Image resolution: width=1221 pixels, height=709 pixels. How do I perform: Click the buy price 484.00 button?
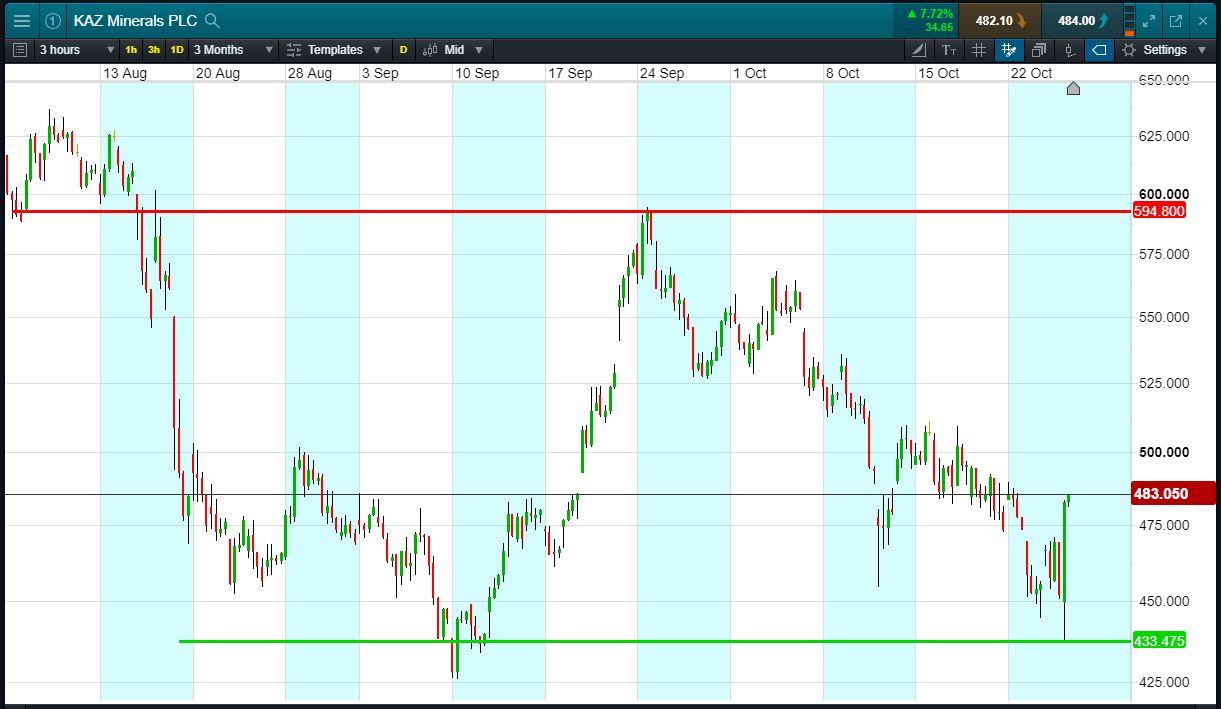point(1081,20)
